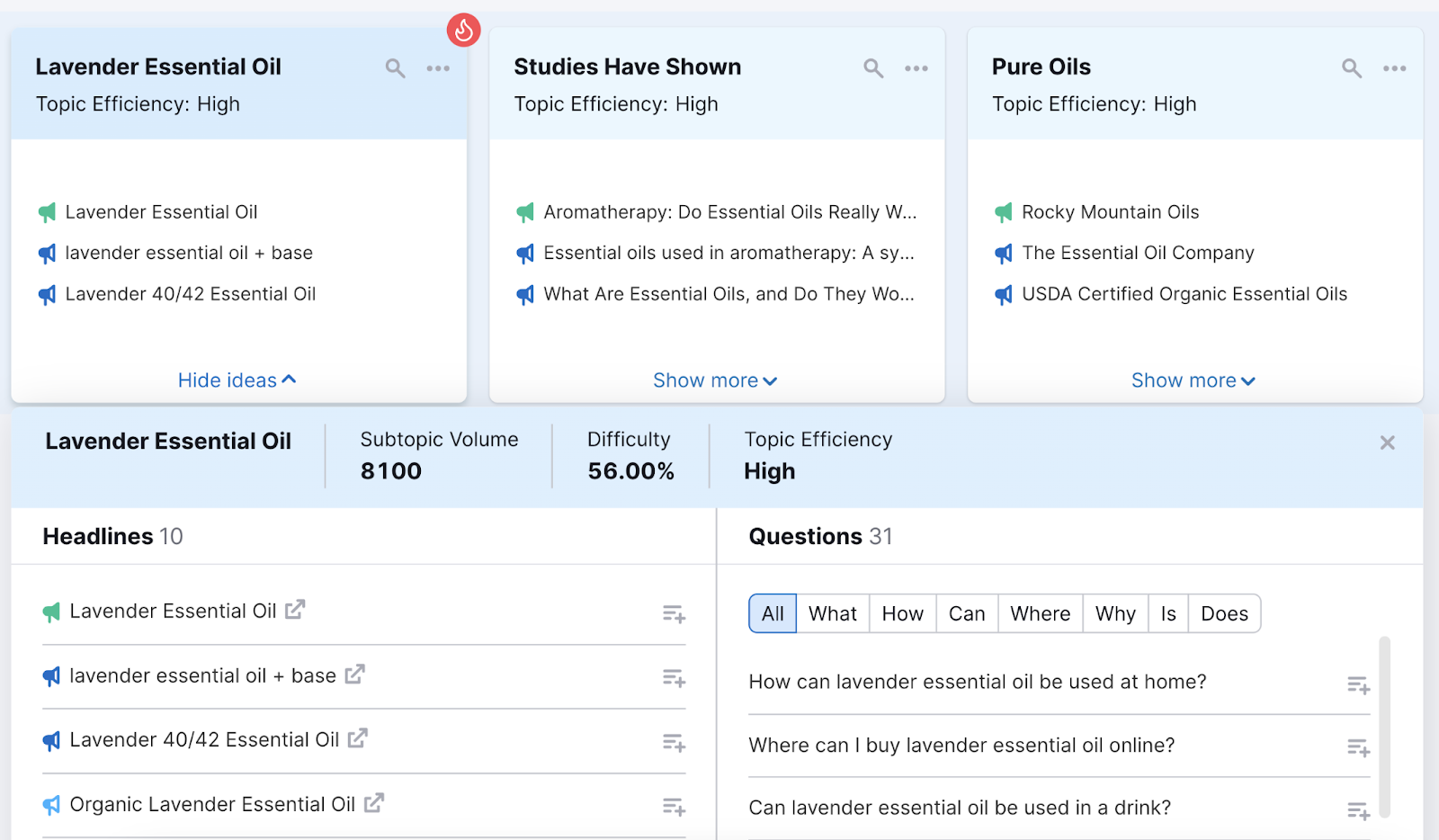Select the What question filter
1439x840 pixels.
click(832, 612)
